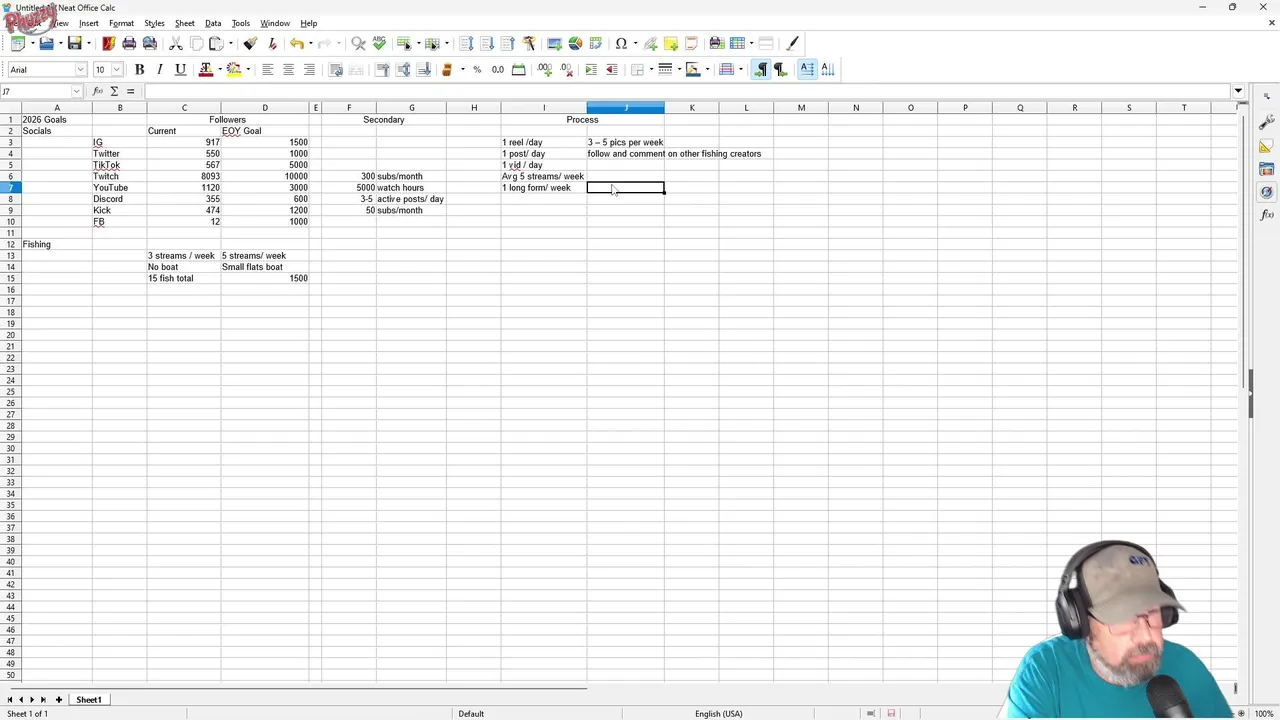Click the 100% zoom level in status bar
Image resolution: width=1280 pixels, height=720 pixels.
(x=1264, y=714)
